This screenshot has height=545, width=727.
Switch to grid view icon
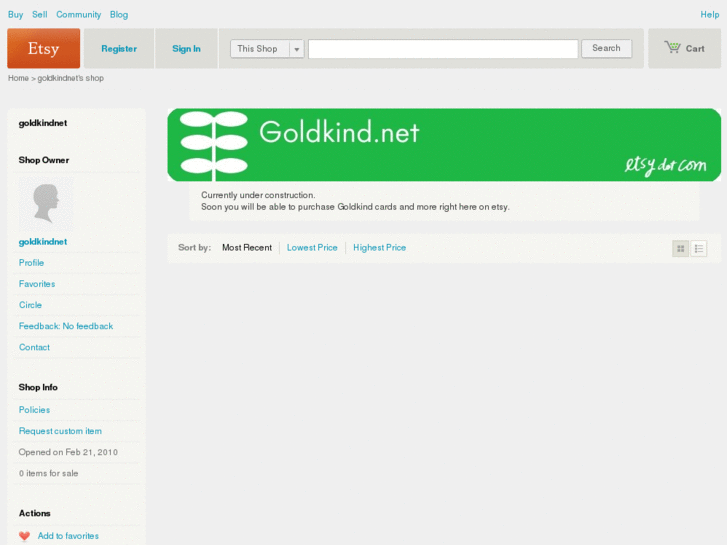tap(681, 249)
